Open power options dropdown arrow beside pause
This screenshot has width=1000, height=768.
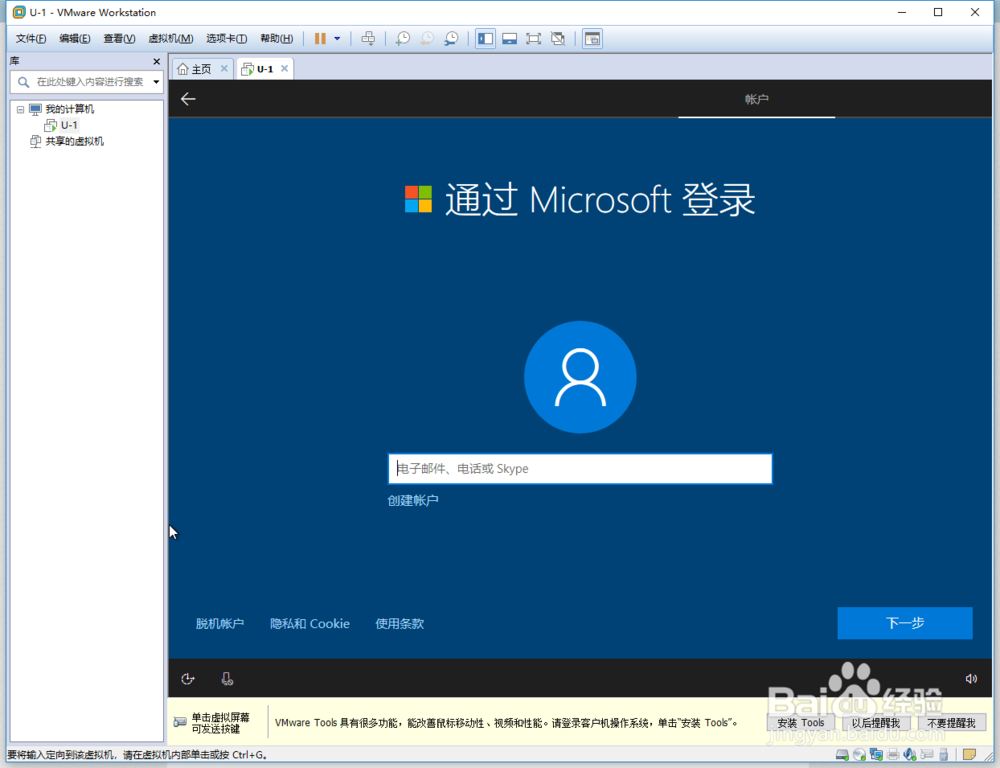pos(337,39)
